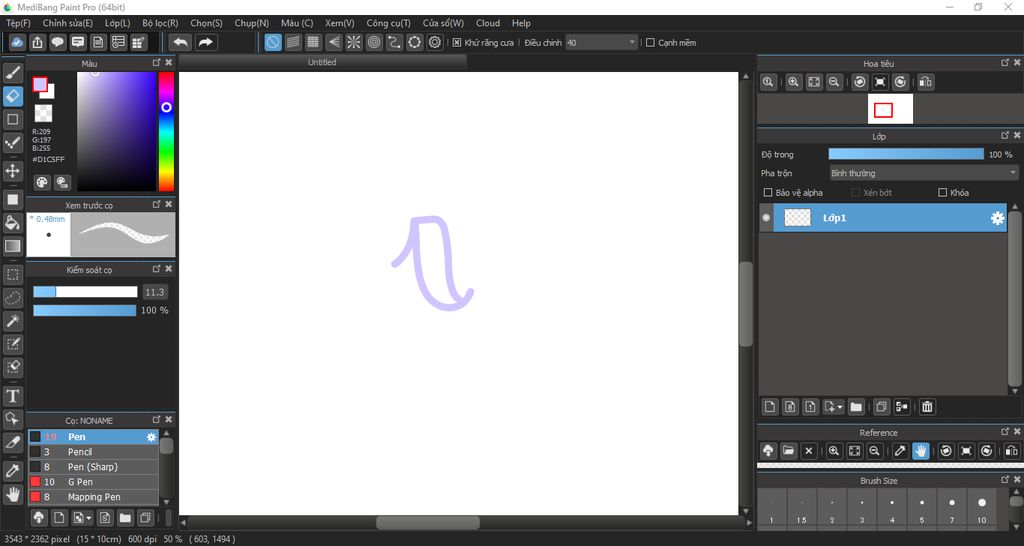This screenshot has height=546, width=1024.
Task: Open settings gear for Lớp1 layer
Action: coord(997,218)
